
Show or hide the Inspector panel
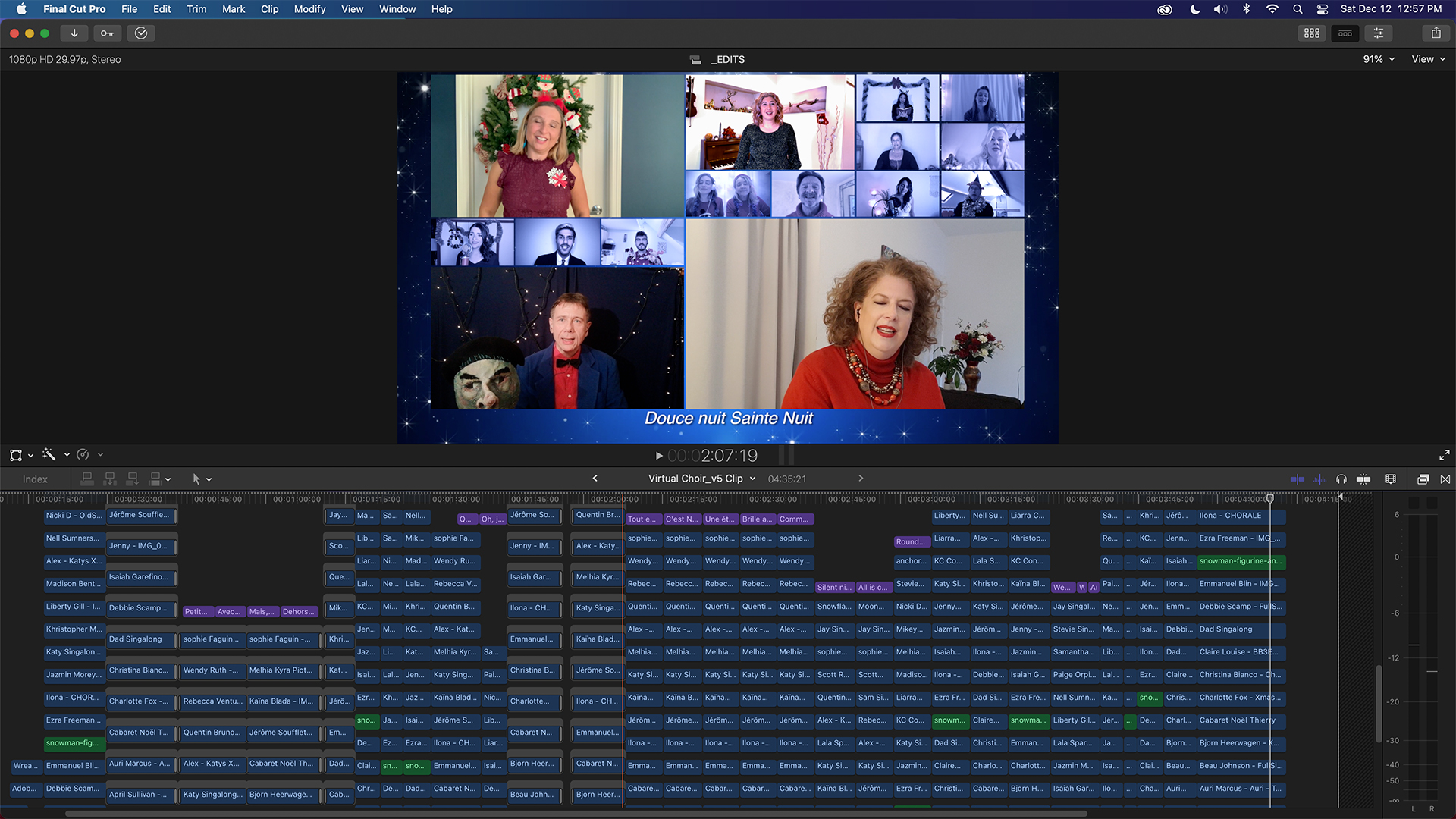pyautogui.click(x=1379, y=33)
